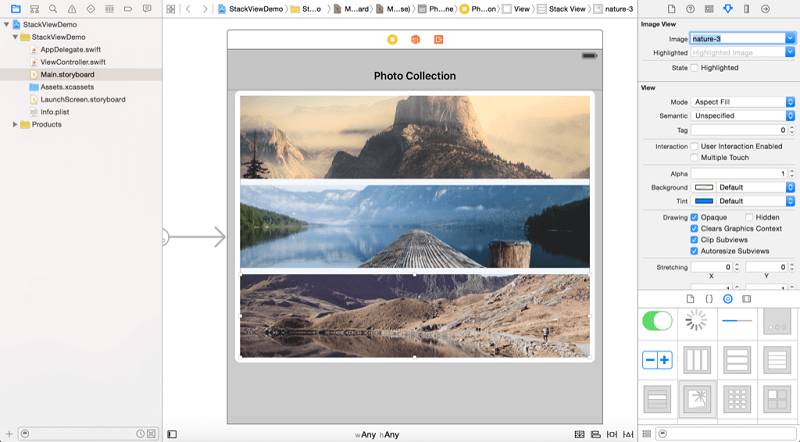Toggle document outline panel button

(x=172, y=434)
